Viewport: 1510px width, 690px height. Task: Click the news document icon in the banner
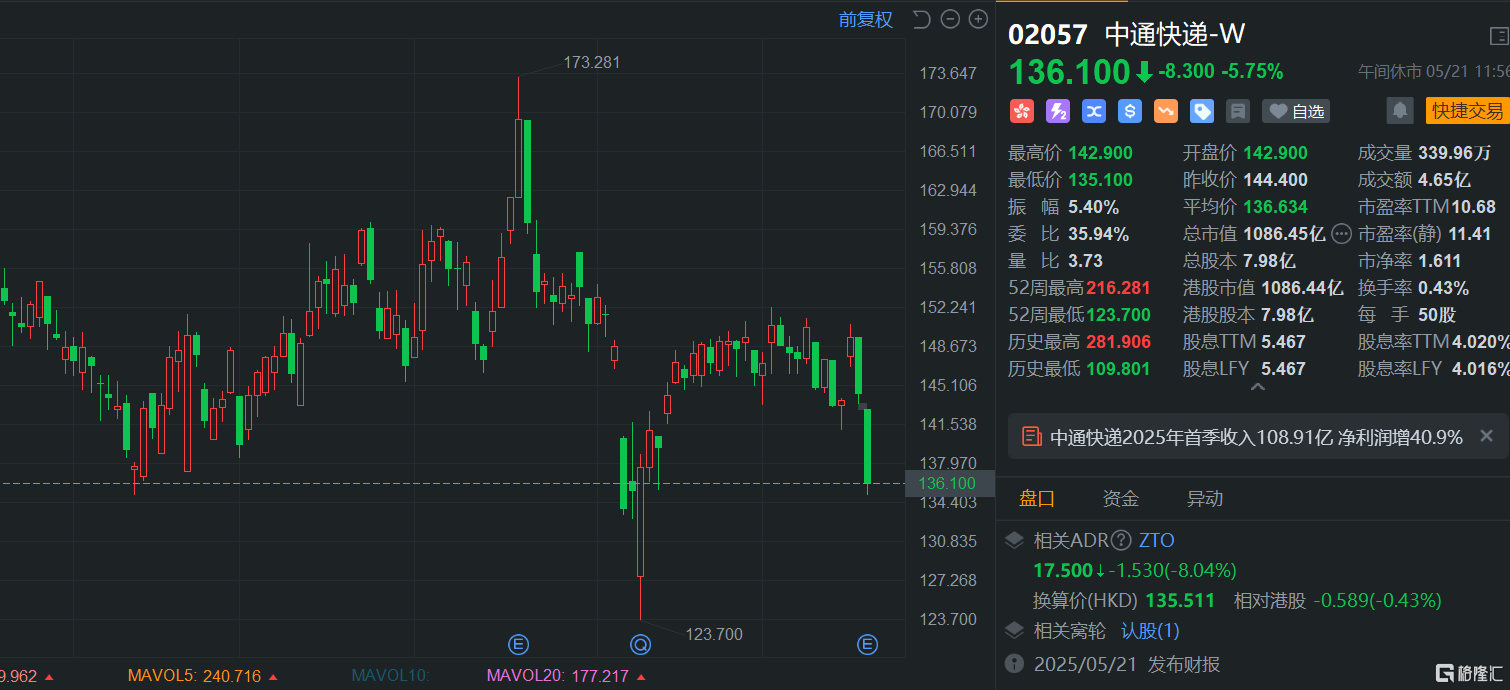click(x=1030, y=437)
